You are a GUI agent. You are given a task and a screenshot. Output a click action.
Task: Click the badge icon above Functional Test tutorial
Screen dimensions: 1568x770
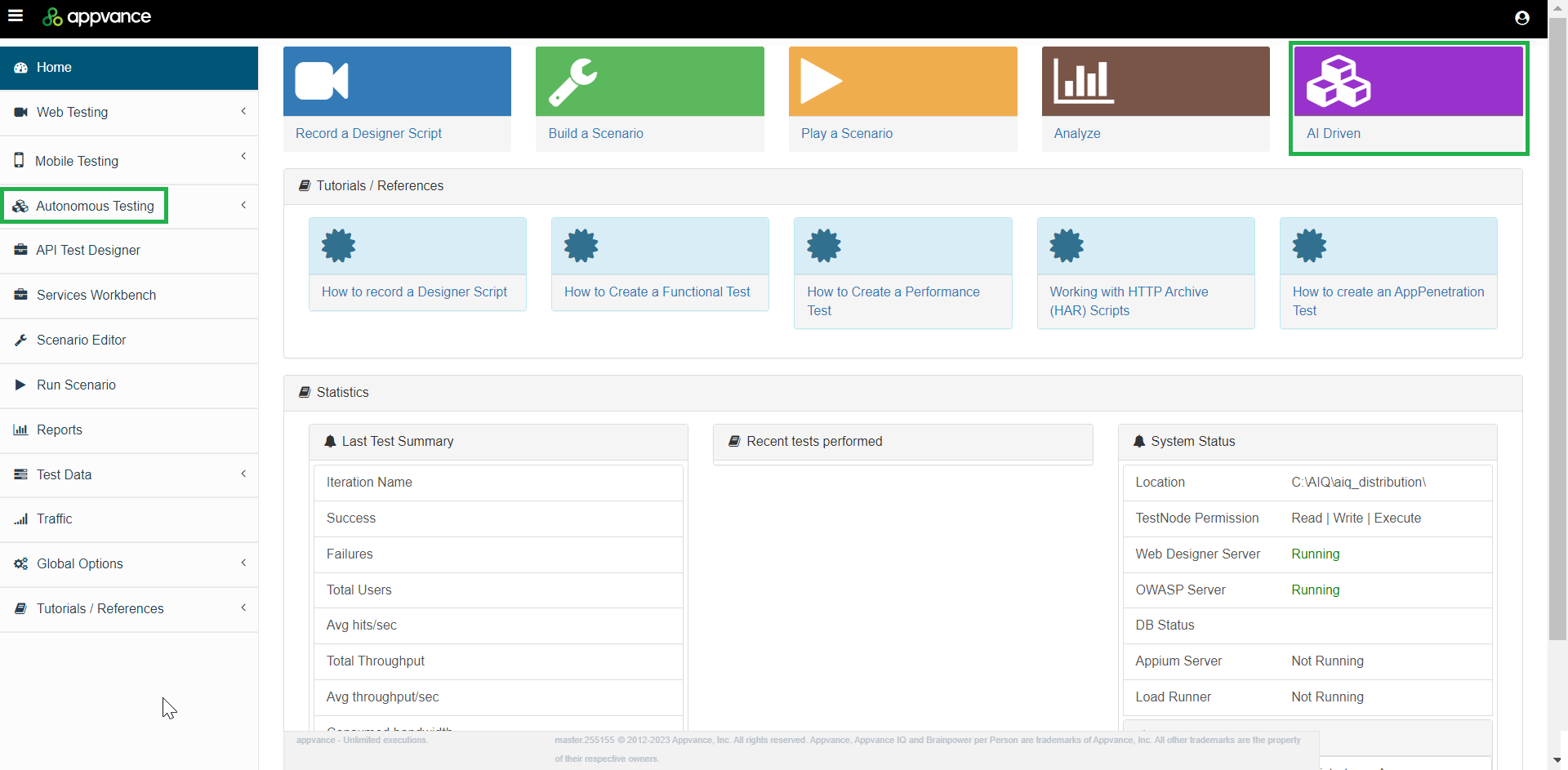(581, 246)
